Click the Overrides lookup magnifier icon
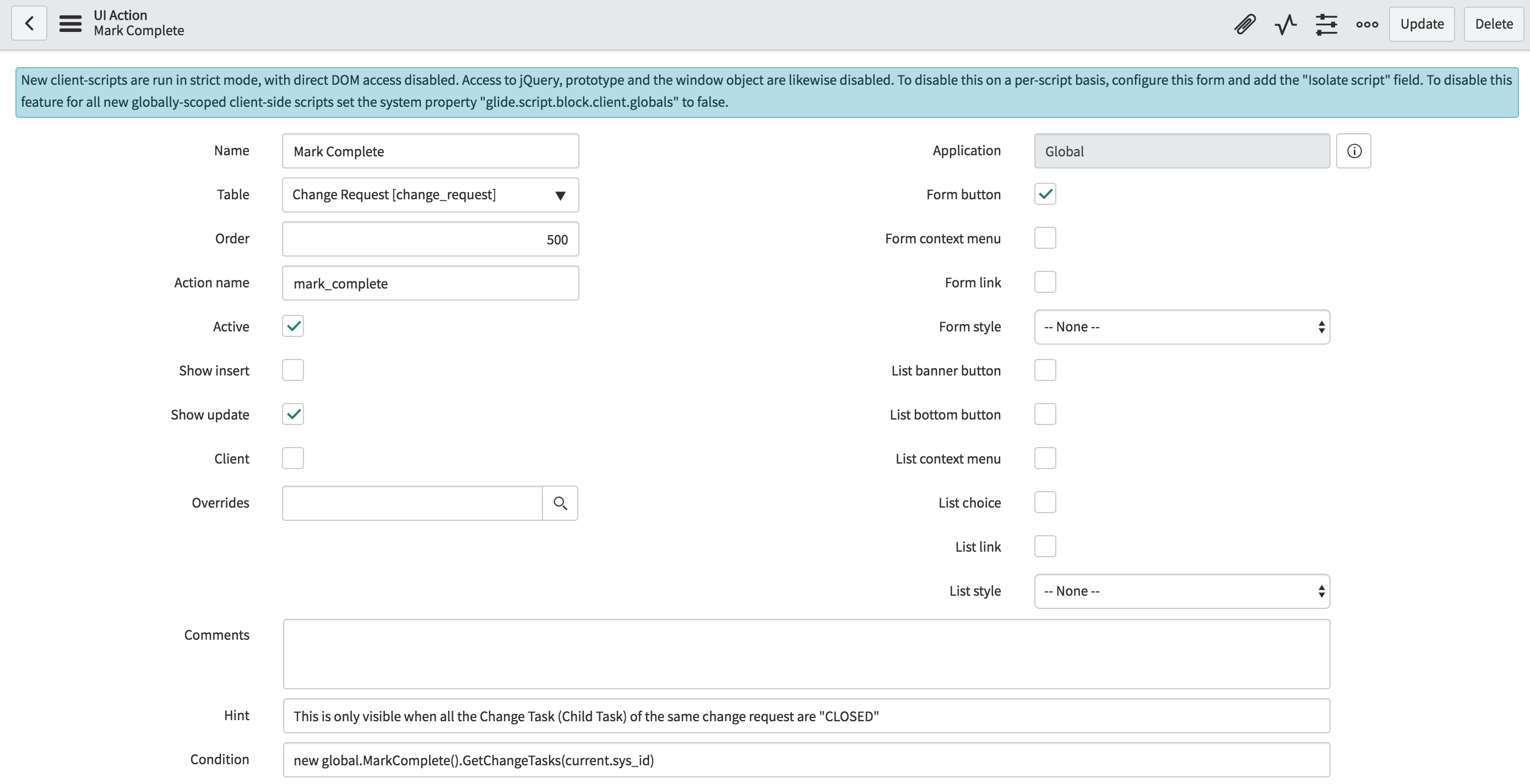The image size is (1530, 784). click(560, 503)
